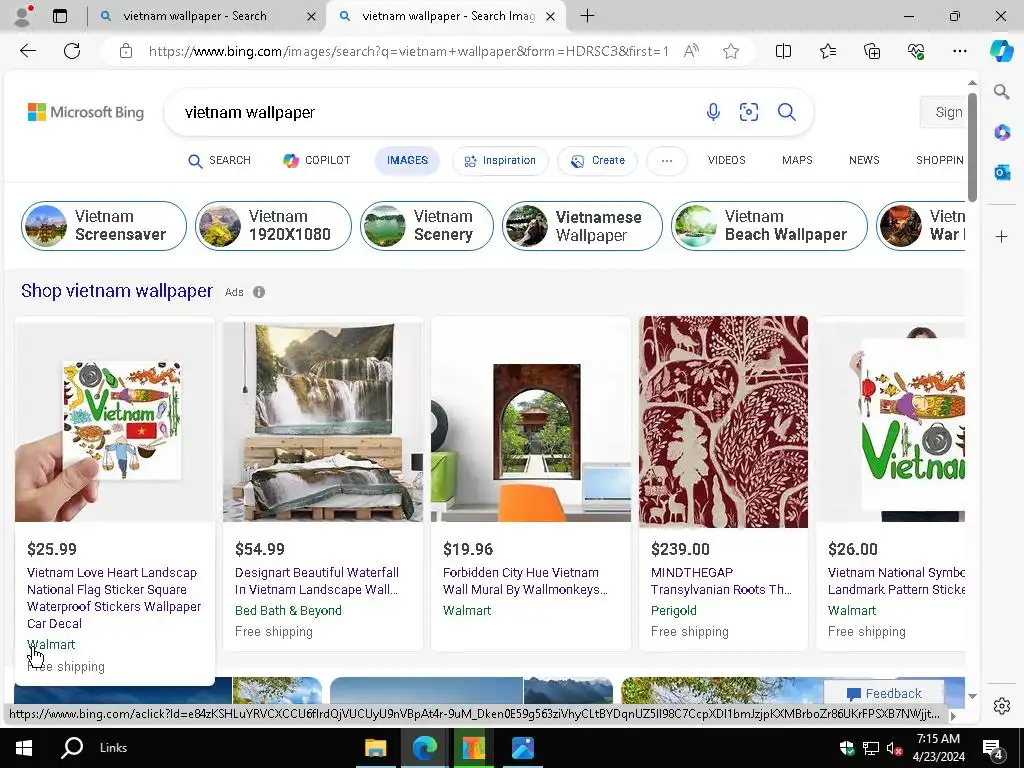
Task: Close the active Search Images tab
Action: [x=551, y=16]
